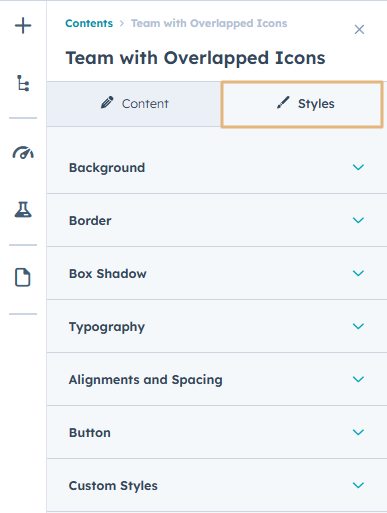This screenshot has width=387, height=513.
Task: Click the Team with Overlapped Icons breadcrumb
Action: pyautogui.click(x=209, y=23)
